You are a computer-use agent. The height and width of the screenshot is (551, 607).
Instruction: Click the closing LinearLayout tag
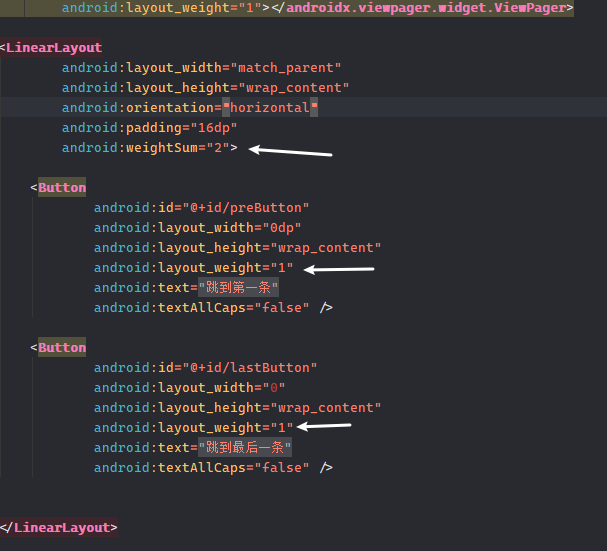pyautogui.click(x=58, y=527)
